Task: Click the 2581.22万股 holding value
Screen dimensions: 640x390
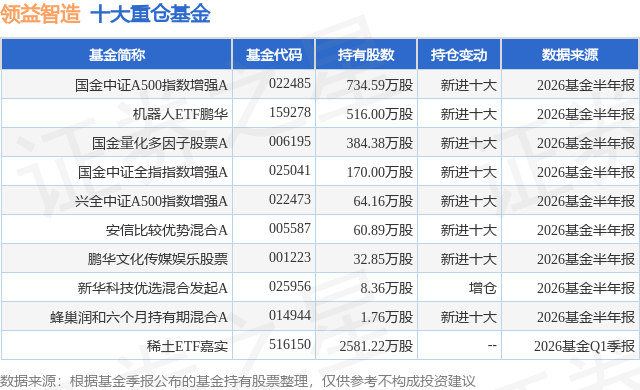Action: [376, 346]
